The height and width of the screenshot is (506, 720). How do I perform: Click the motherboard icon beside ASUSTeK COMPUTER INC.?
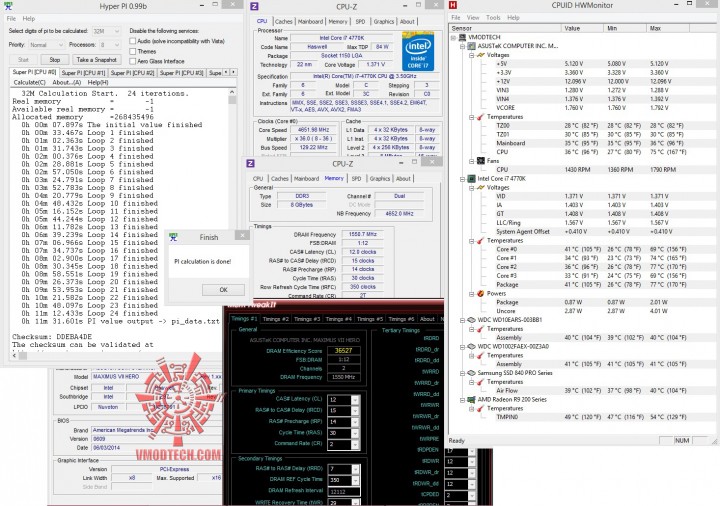click(x=472, y=46)
